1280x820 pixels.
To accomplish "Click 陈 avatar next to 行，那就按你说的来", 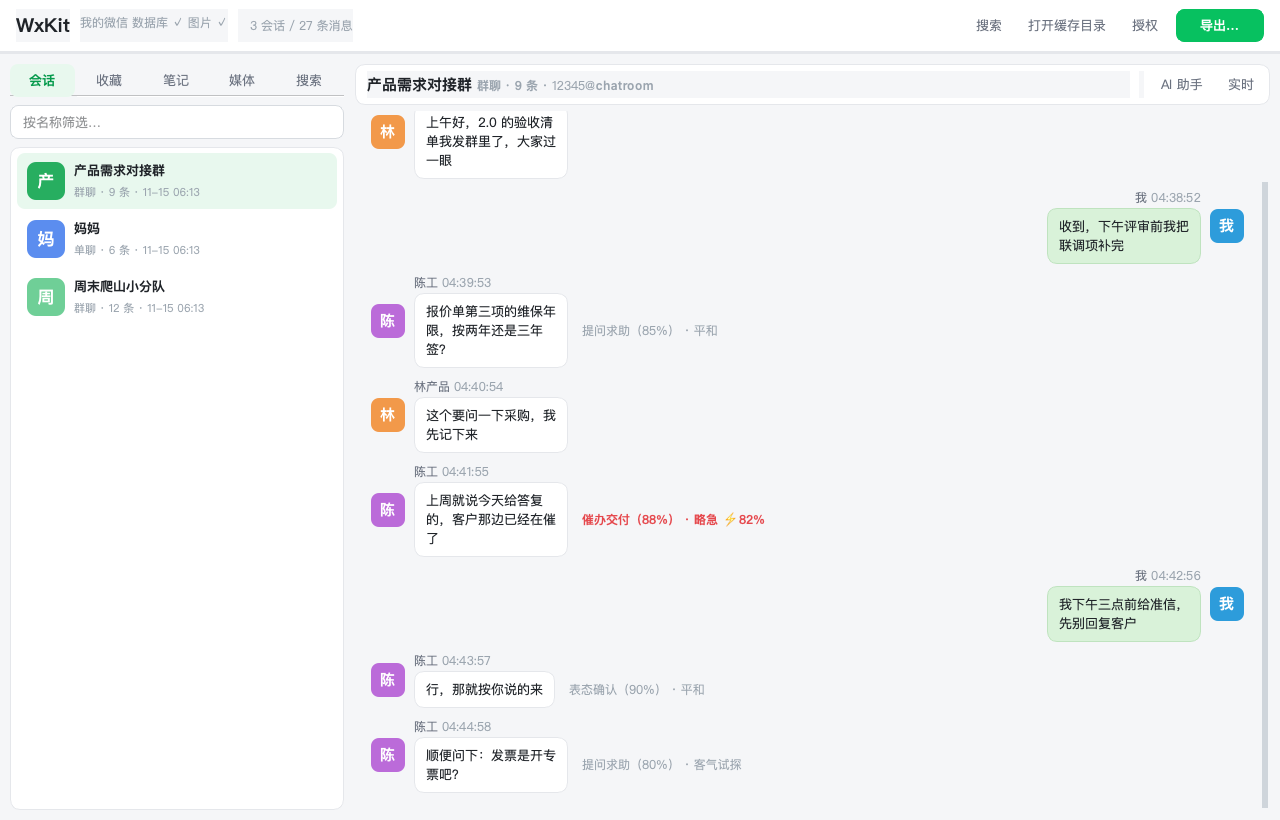I will tap(388, 680).
